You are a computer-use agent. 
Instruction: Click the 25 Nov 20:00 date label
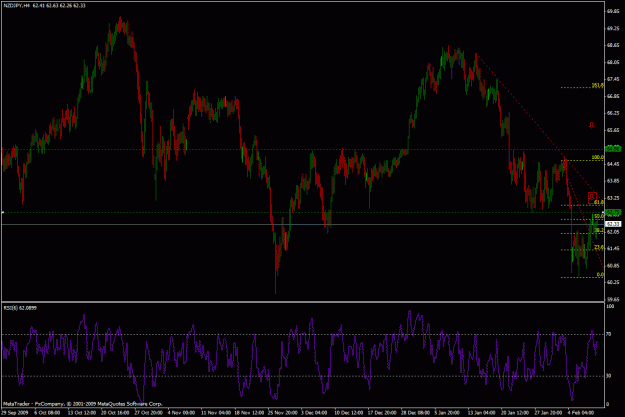pyautogui.click(x=283, y=413)
